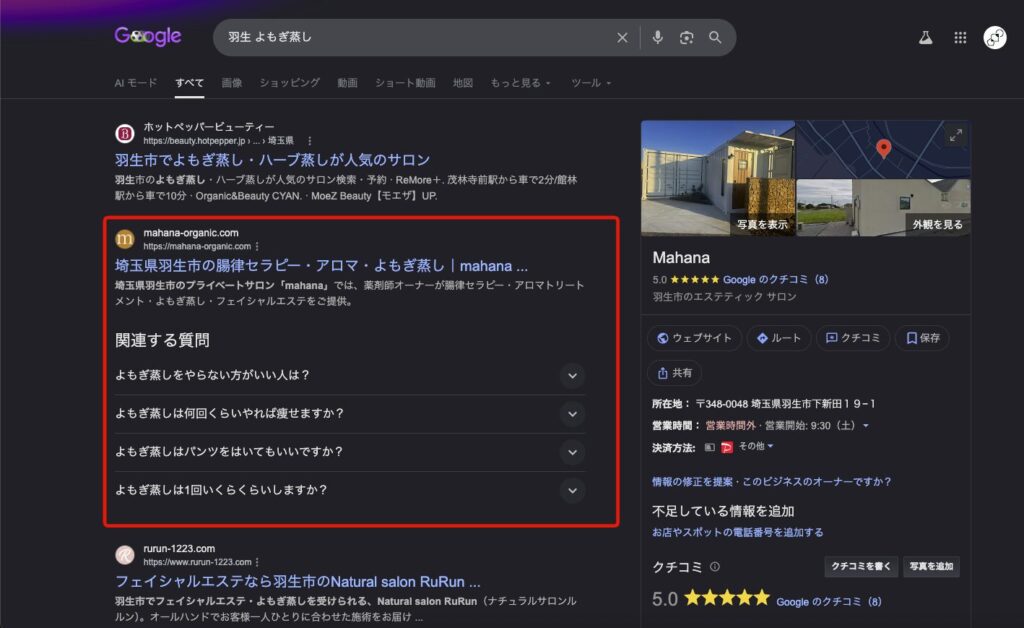
Task: Click the ホットペッパービューティー favicon
Action: click(125, 134)
